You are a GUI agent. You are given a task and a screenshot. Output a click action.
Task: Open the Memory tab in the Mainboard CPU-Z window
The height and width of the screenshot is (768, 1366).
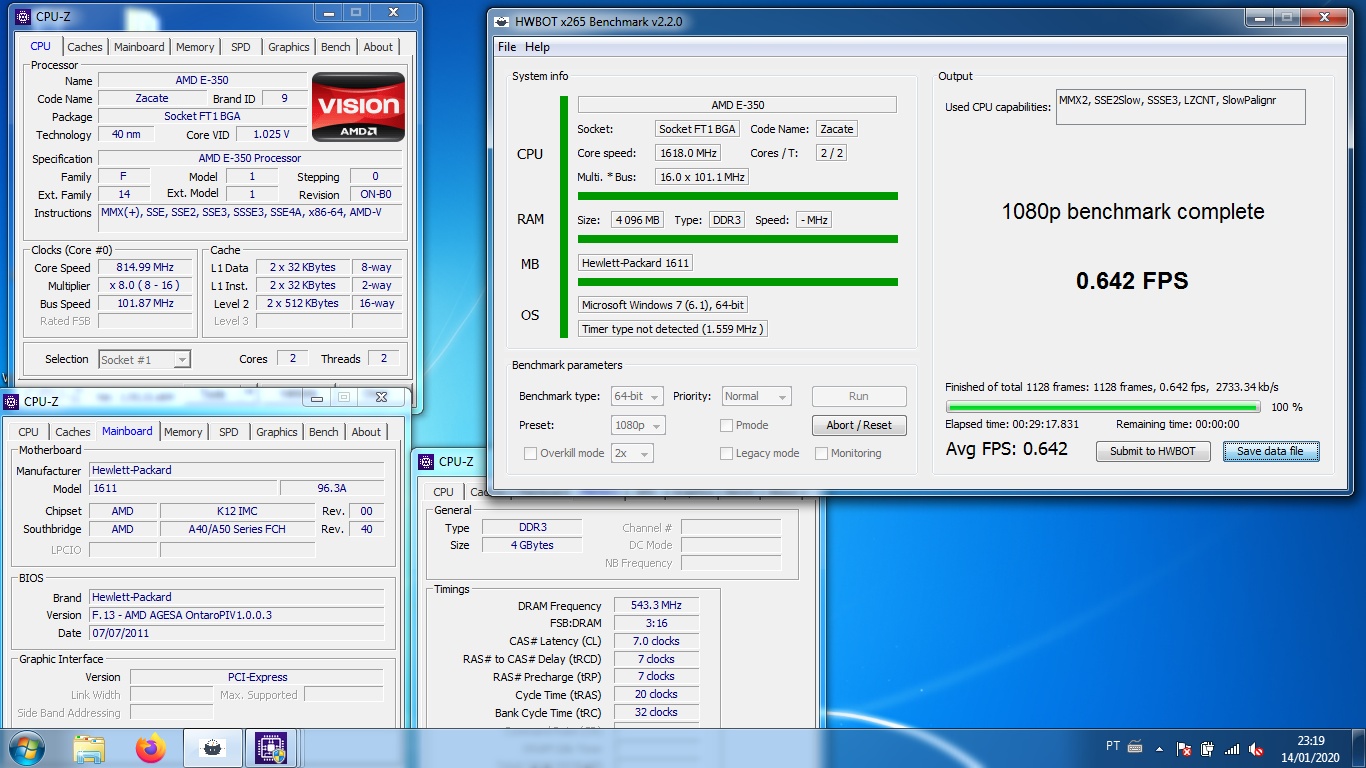pyautogui.click(x=183, y=432)
